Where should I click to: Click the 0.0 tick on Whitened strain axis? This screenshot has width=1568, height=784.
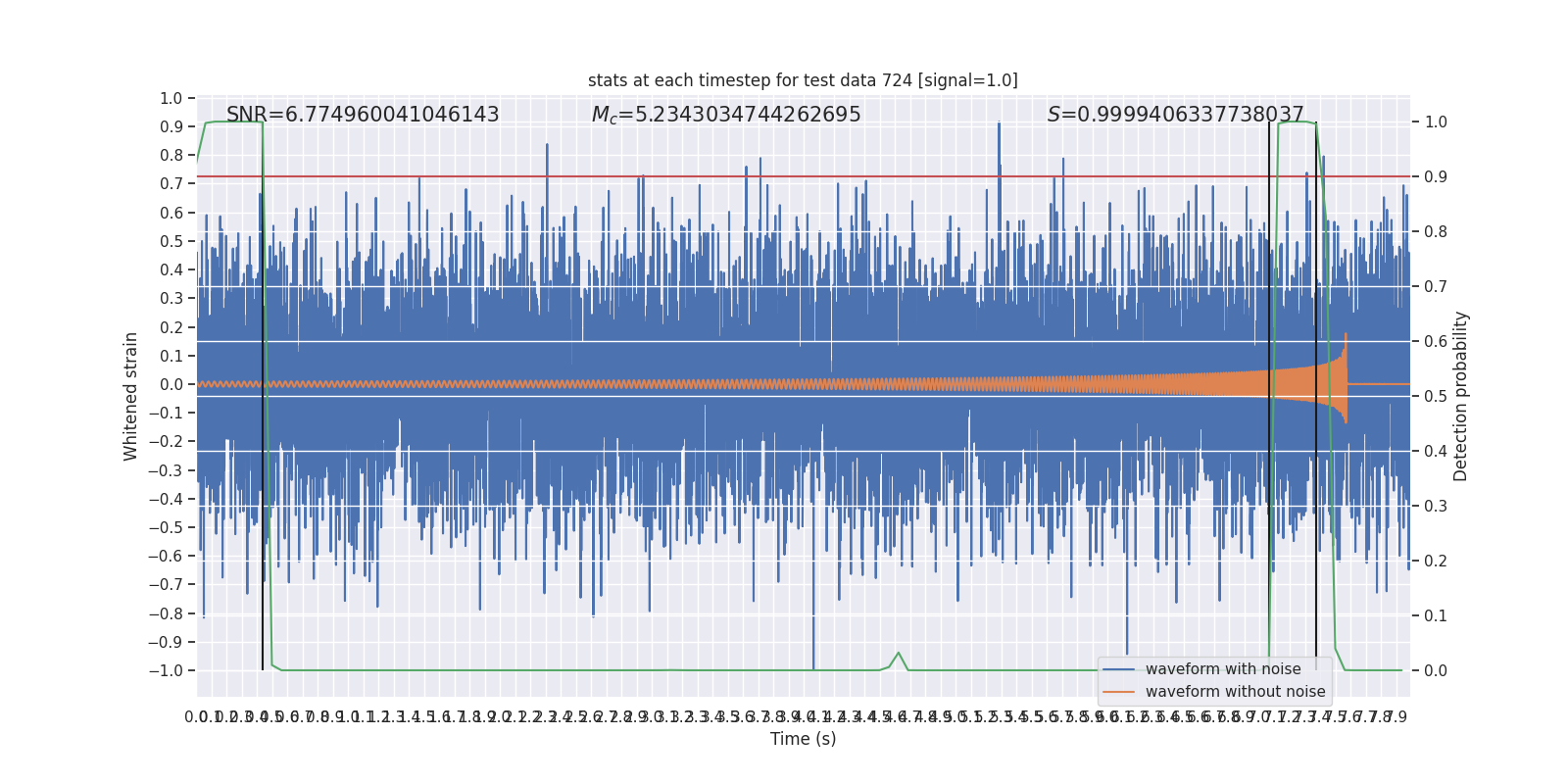point(171,384)
